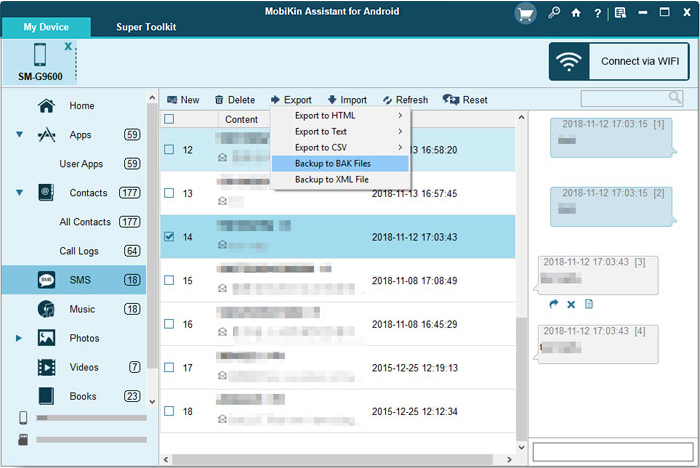This screenshot has height=468, width=700.
Task: Click message list scroll-right arrow
Action: click(x=509, y=459)
